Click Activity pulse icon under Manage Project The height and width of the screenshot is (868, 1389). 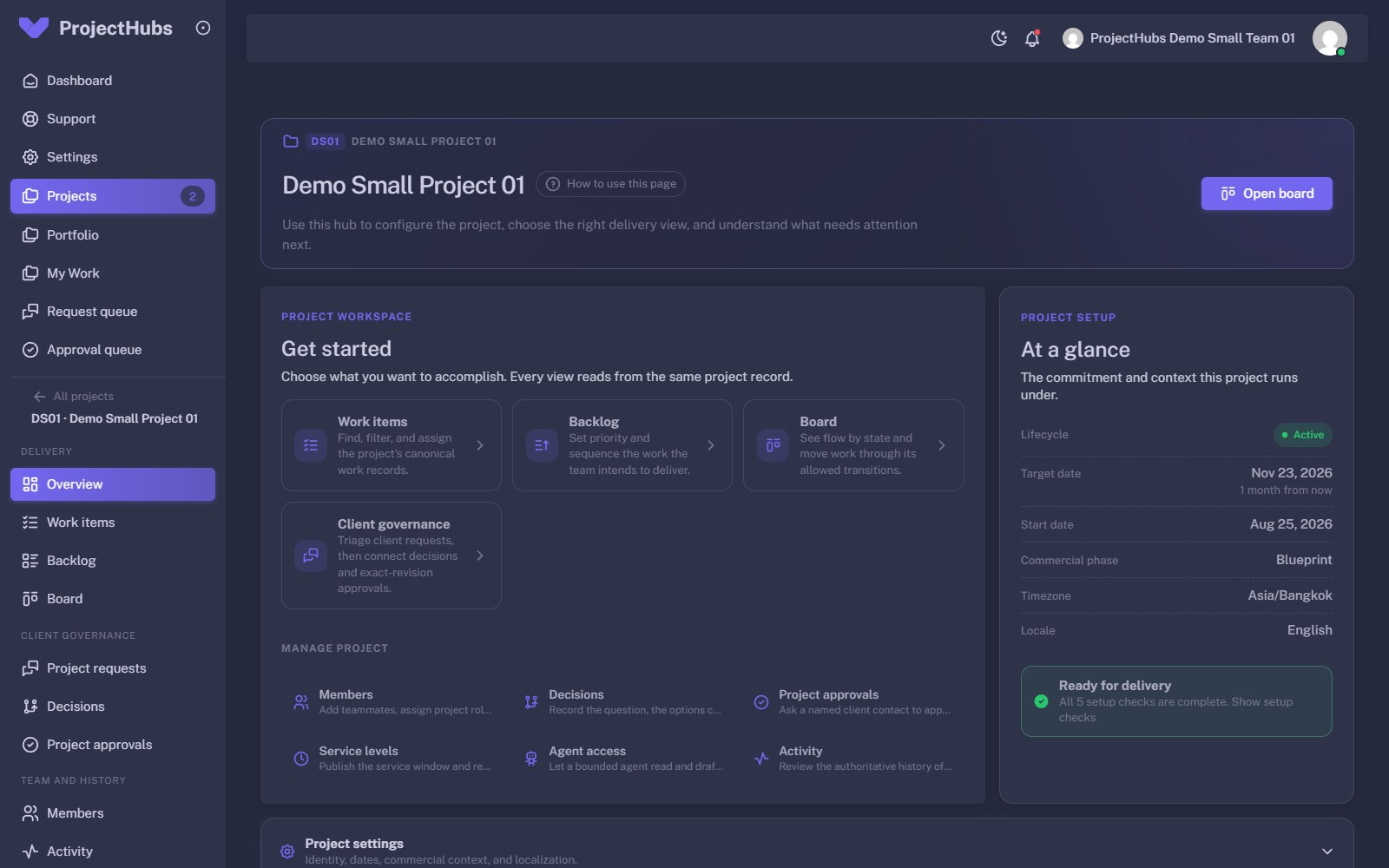[761, 759]
